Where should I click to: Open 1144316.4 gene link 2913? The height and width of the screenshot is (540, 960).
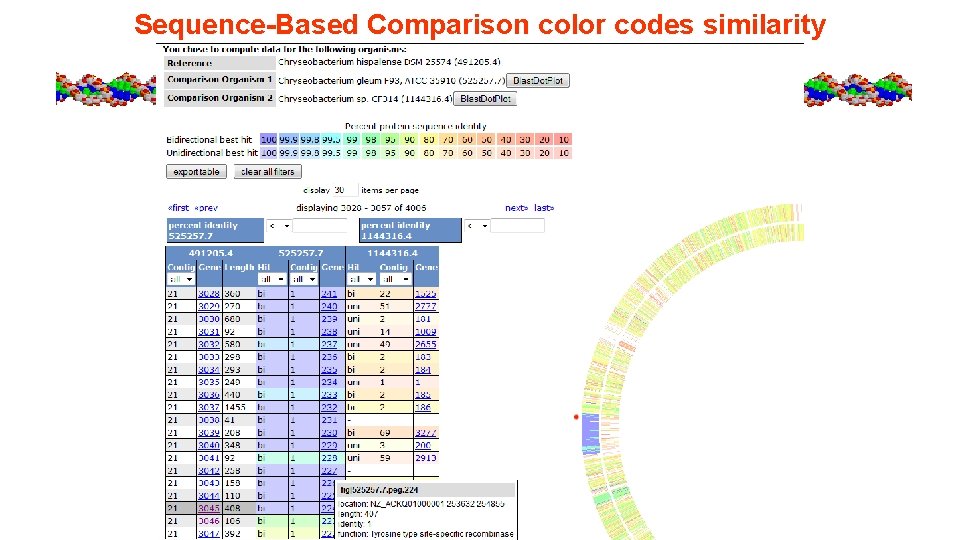point(426,458)
